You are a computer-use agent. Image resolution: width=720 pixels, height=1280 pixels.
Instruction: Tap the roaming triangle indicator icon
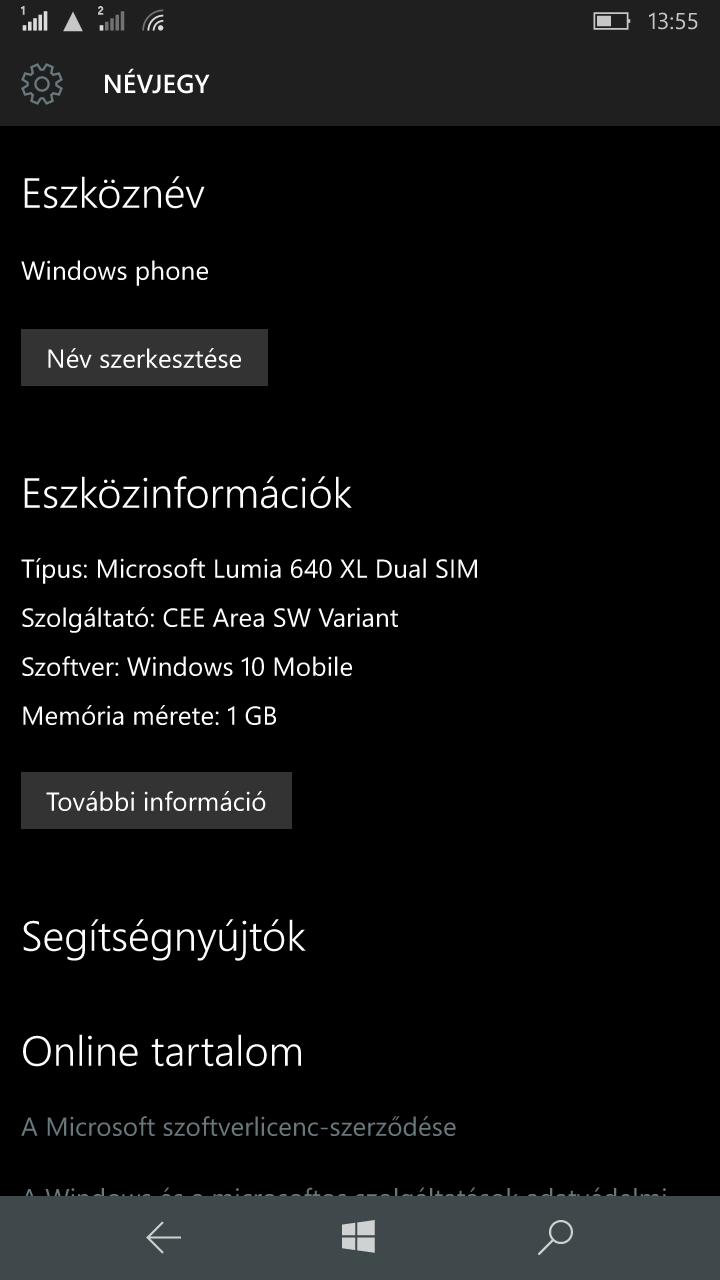[x=73, y=21]
